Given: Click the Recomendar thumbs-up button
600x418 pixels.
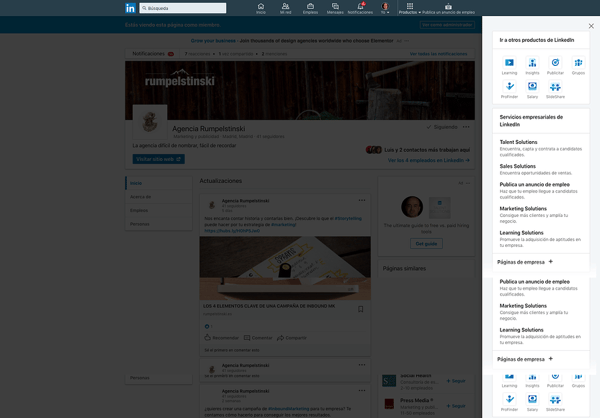Looking at the screenshot, I should (x=222, y=338).
